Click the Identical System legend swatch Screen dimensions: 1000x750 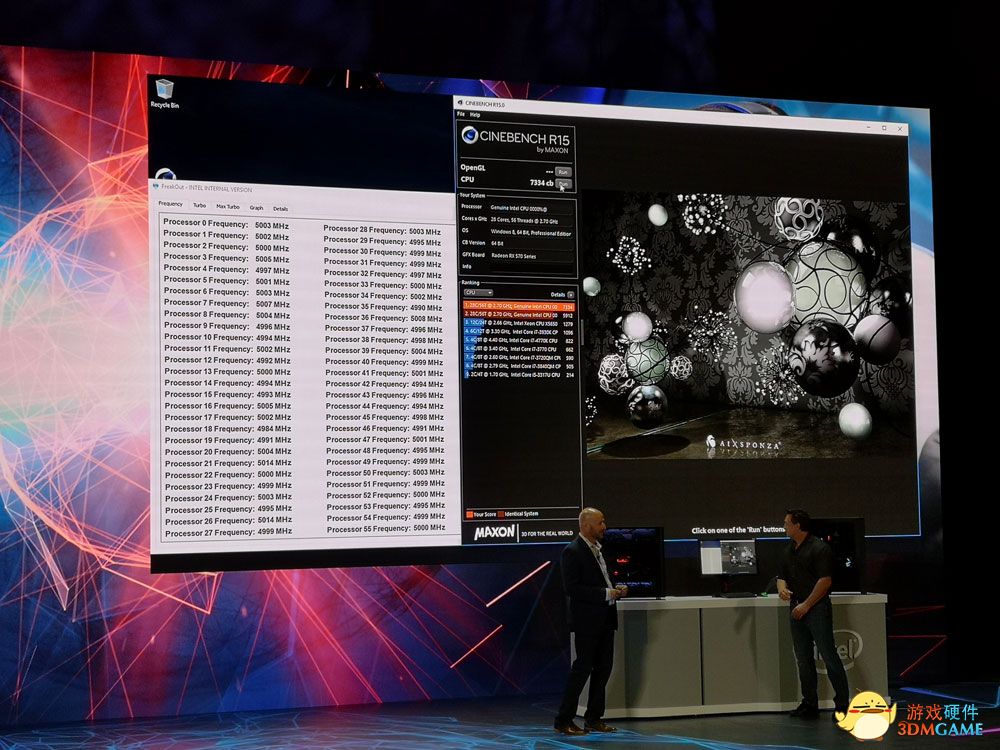[501, 513]
